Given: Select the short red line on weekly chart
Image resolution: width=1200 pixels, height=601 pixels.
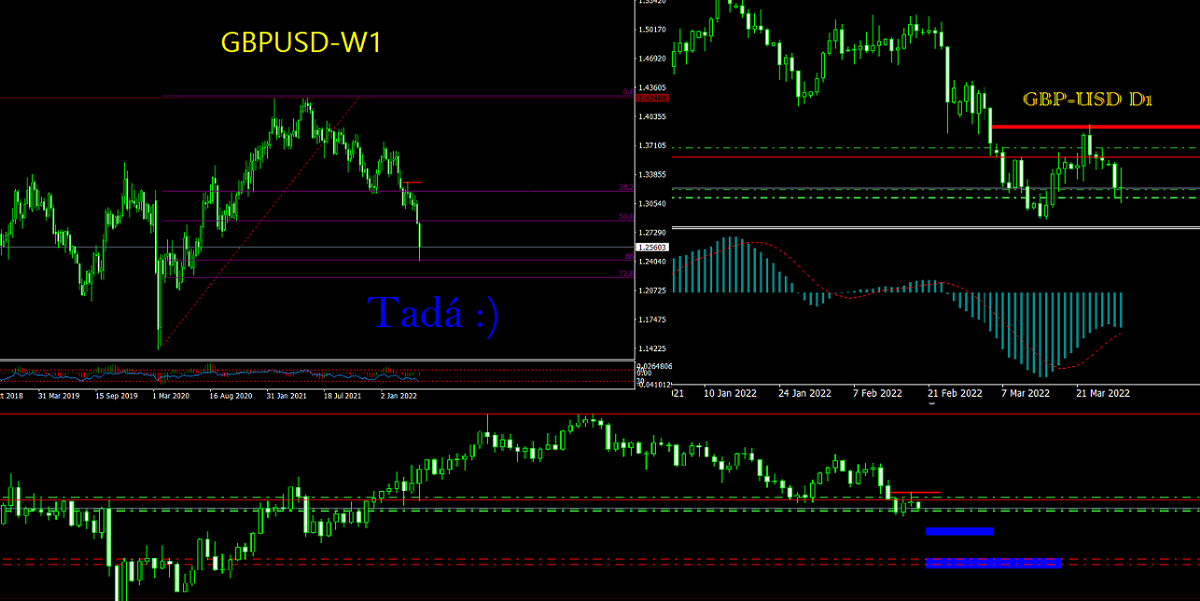Looking at the screenshot, I should [413, 182].
